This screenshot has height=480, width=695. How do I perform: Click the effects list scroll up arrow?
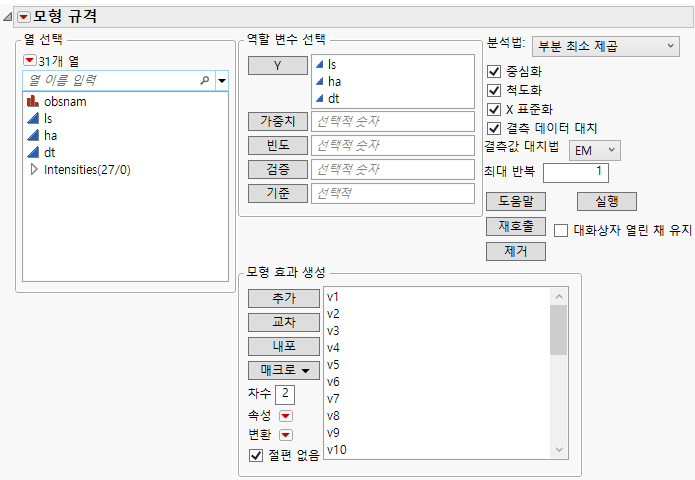pyautogui.click(x=559, y=297)
